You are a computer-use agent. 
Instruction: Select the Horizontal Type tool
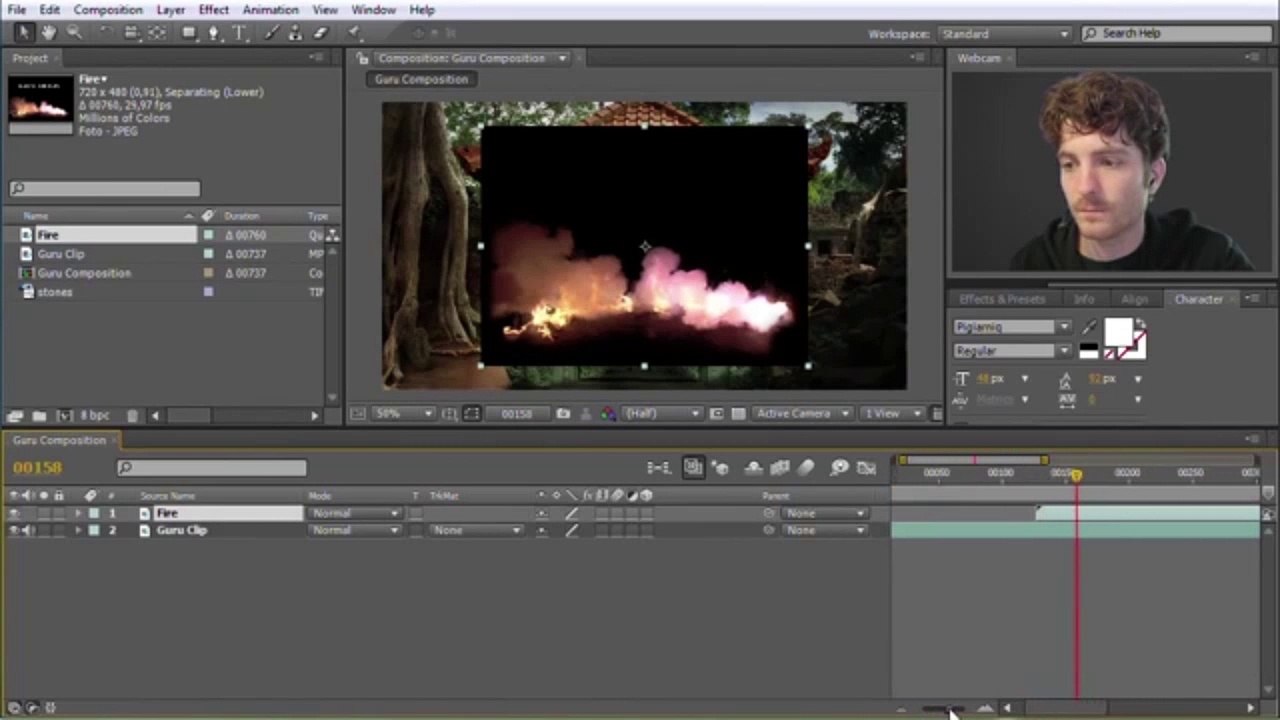[x=239, y=33]
